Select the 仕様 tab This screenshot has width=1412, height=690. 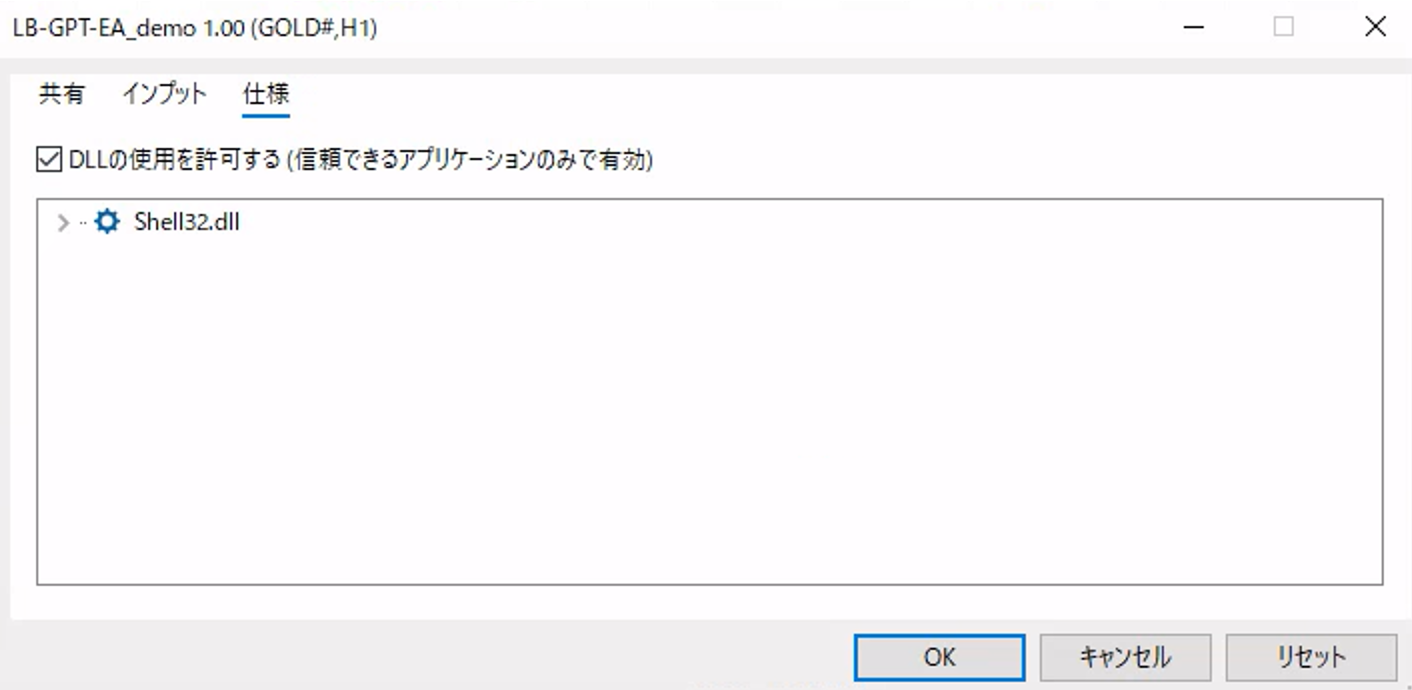[266, 95]
